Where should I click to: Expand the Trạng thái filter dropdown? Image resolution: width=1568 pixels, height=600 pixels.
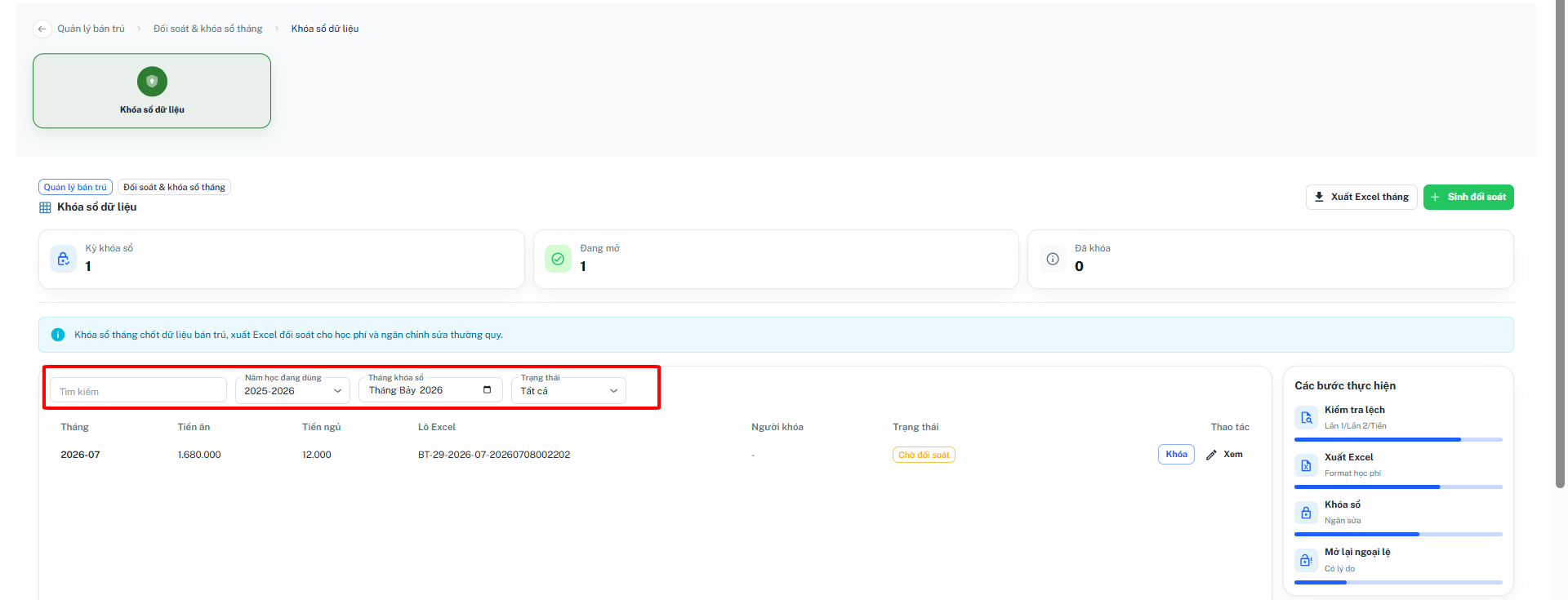tap(568, 390)
